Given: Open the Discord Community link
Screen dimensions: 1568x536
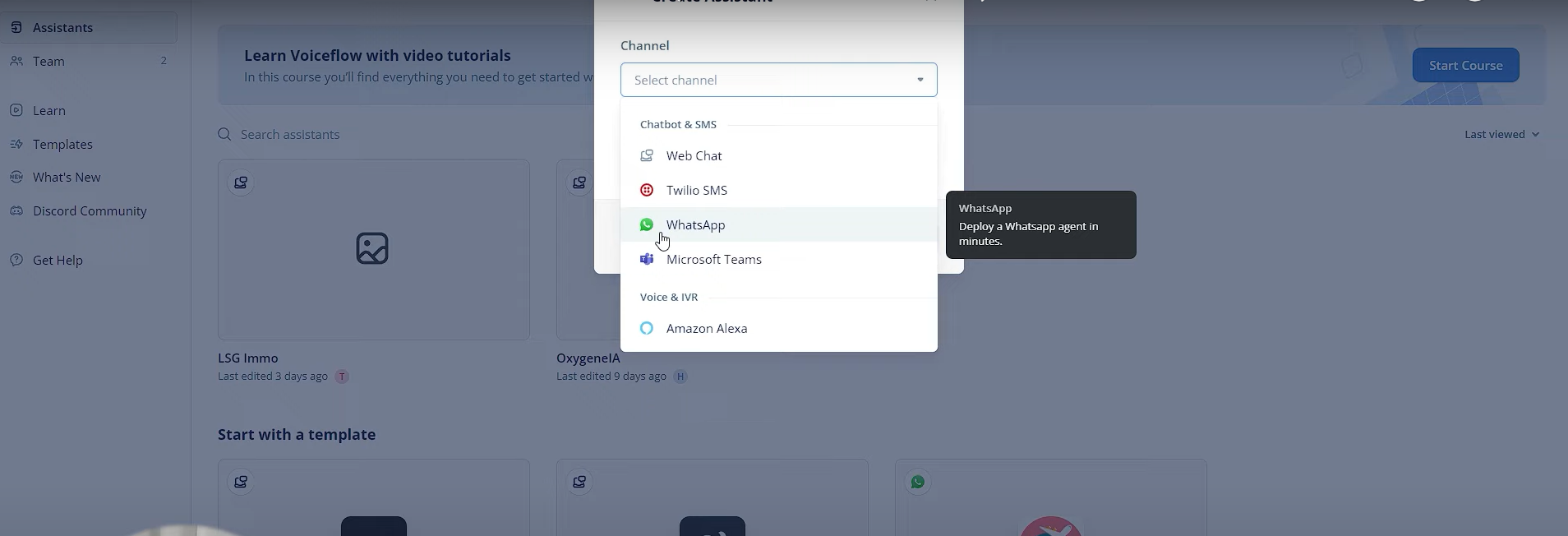Looking at the screenshot, I should (89, 210).
